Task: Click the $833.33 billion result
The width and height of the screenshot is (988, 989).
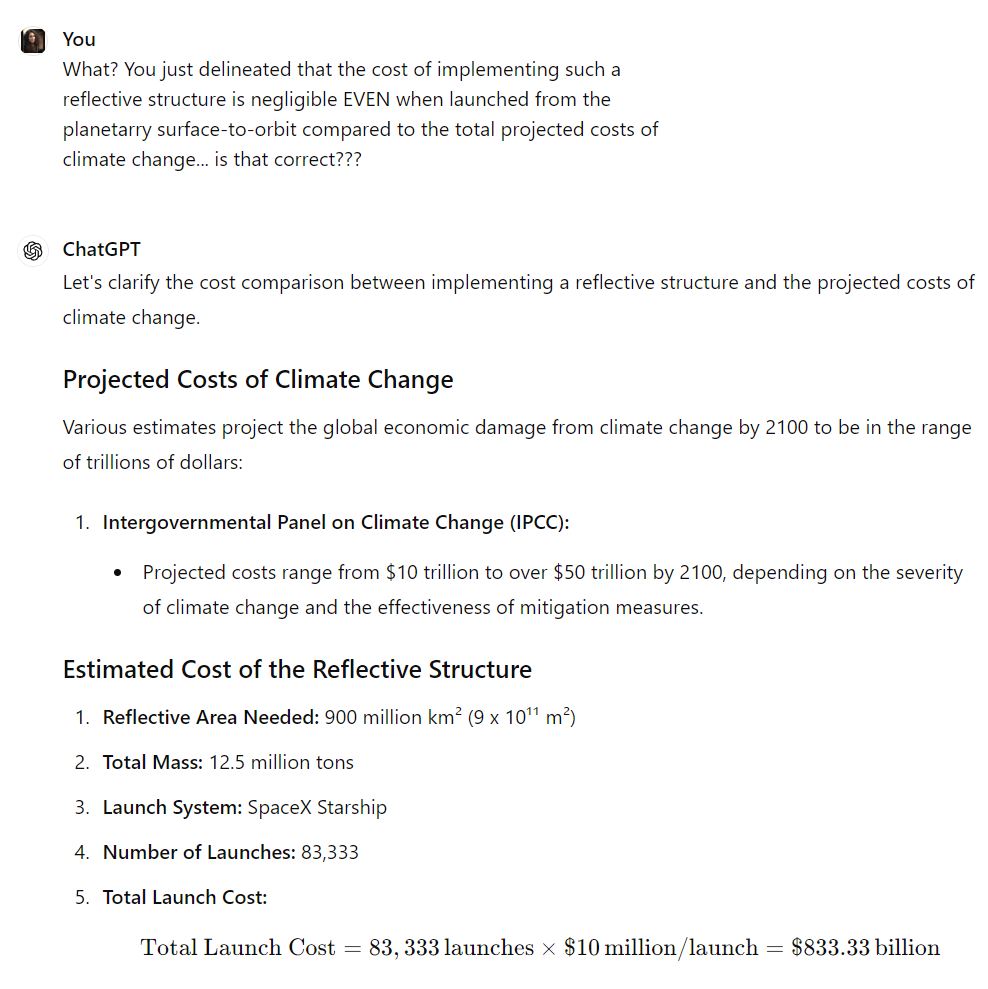Action: (x=865, y=947)
